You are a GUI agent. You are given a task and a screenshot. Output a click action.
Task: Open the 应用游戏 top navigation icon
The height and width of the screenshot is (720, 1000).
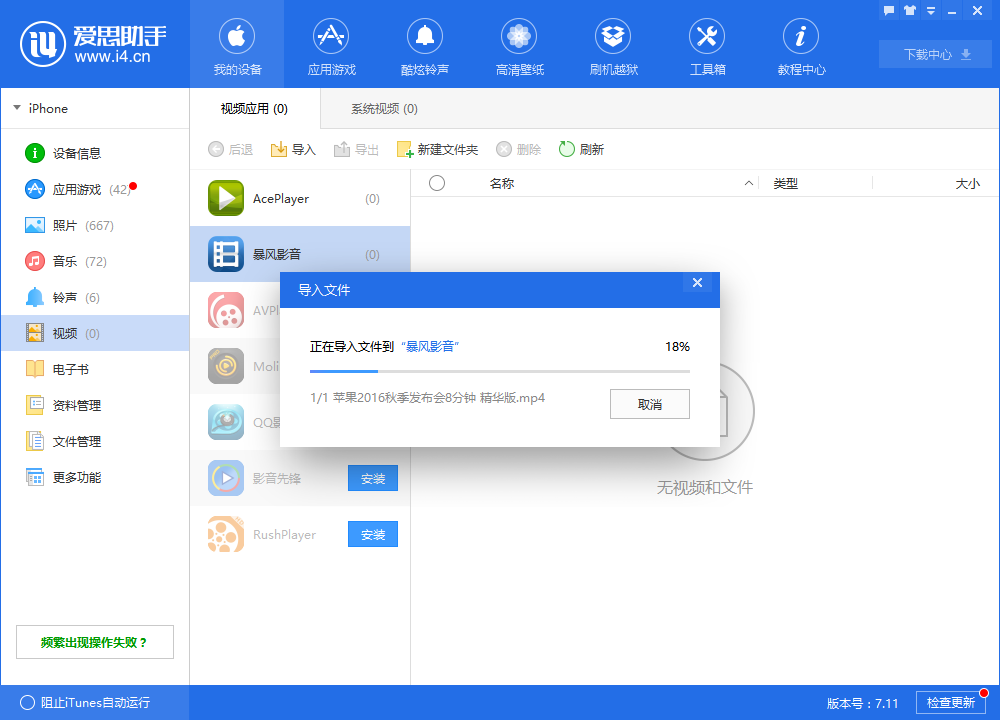[331, 36]
